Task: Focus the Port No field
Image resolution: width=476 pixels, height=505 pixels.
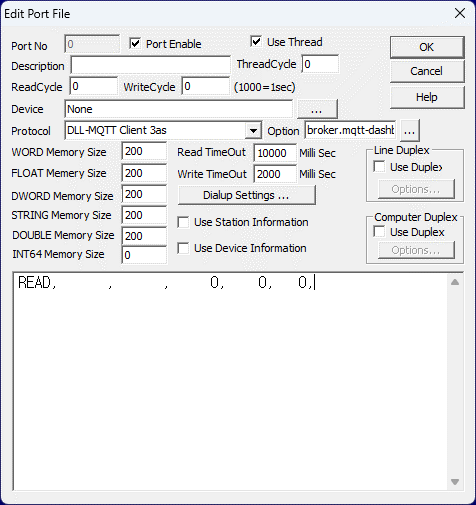Action: pyautogui.click(x=92, y=44)
